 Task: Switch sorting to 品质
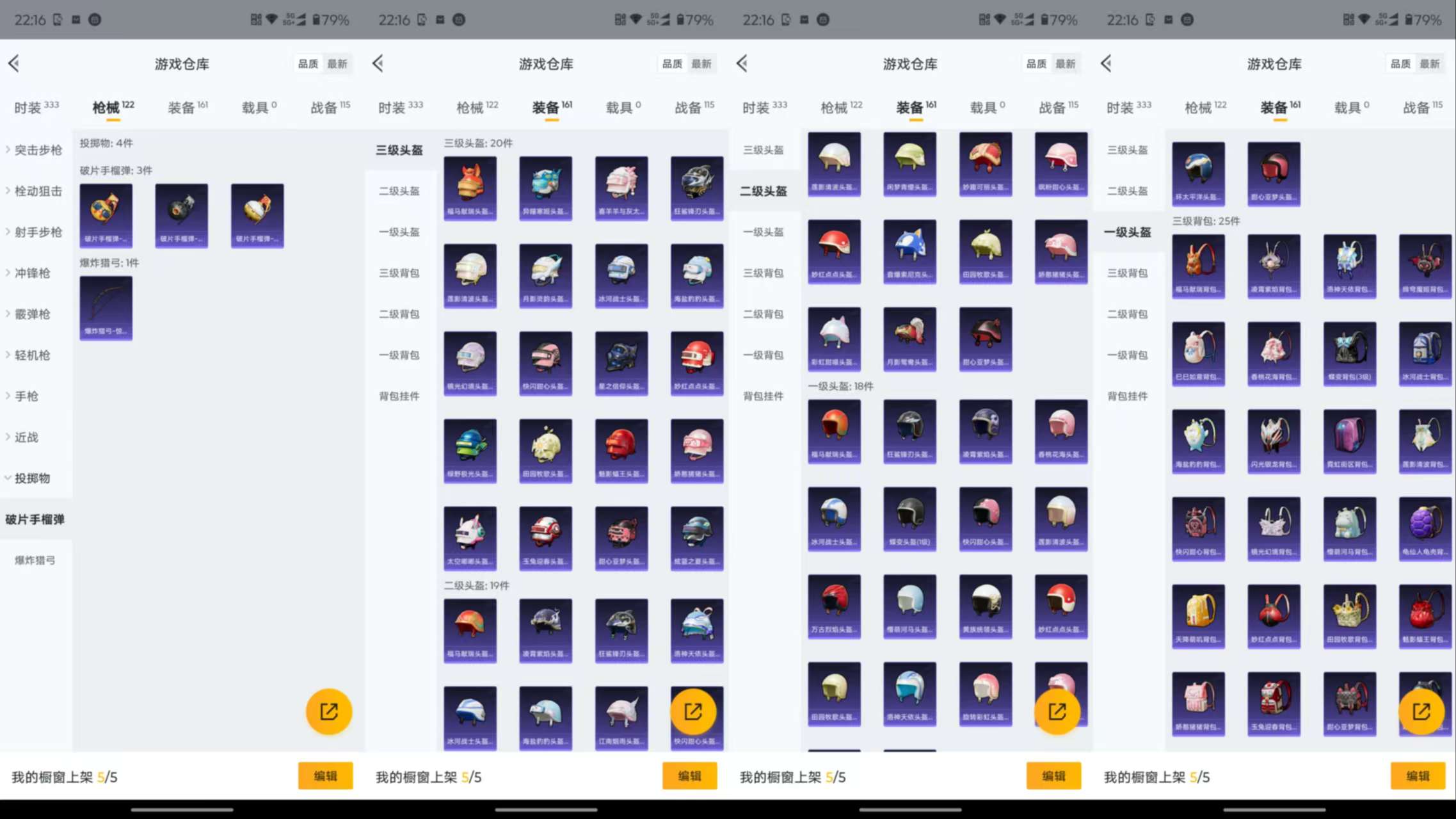(x=307, y=63)
